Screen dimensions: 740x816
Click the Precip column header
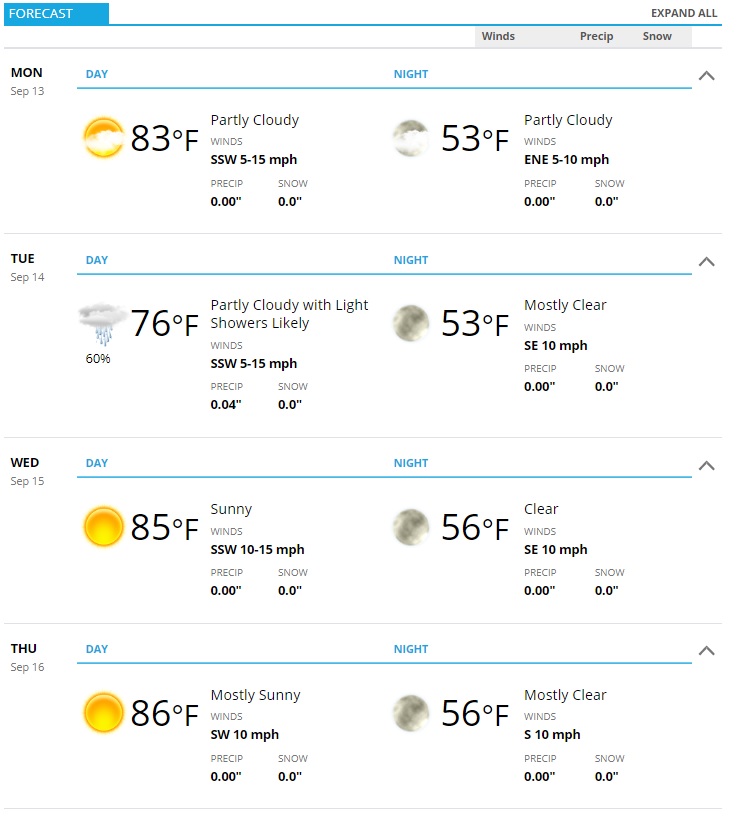pyautogui.click(x=596, y=36)
